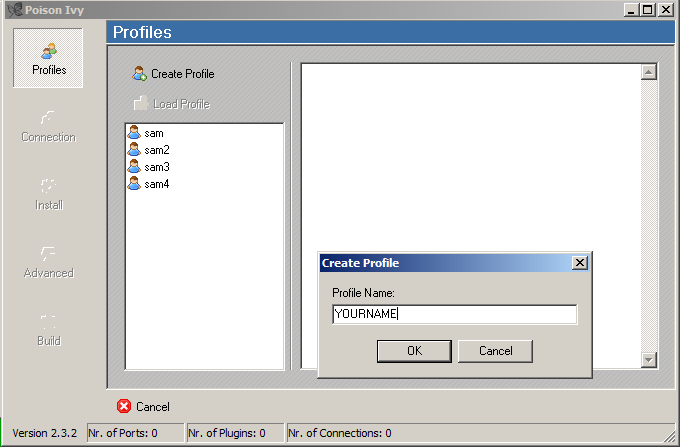Select the profile icon beside sam3
This screenshot has width=680, height=447.
coord(134,166)
